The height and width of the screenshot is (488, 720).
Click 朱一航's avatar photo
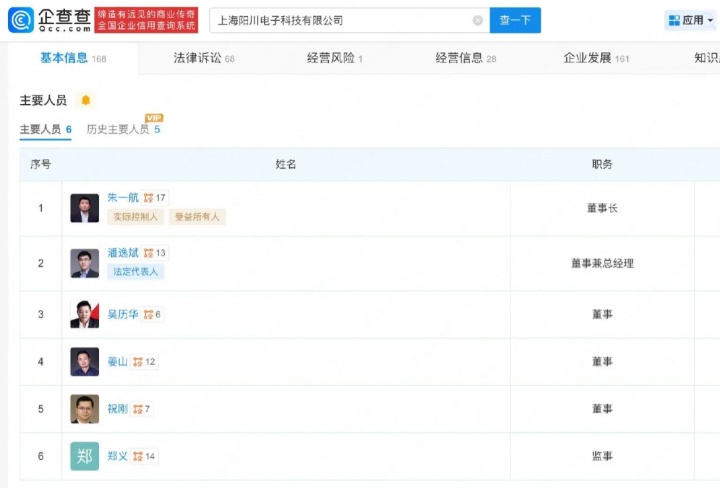84,208
